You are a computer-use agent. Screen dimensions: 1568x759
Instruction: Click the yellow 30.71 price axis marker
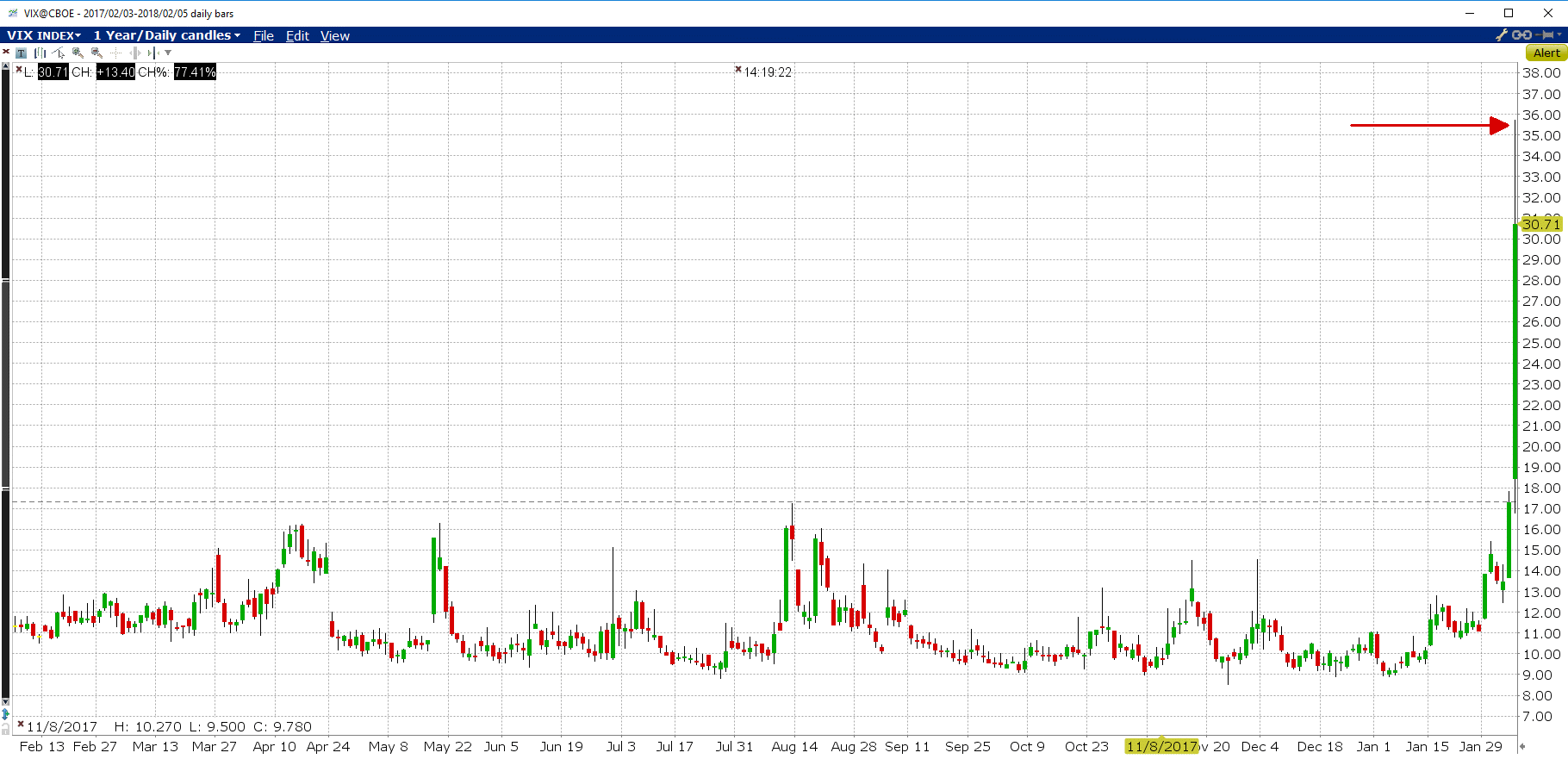pos(1540,224)
